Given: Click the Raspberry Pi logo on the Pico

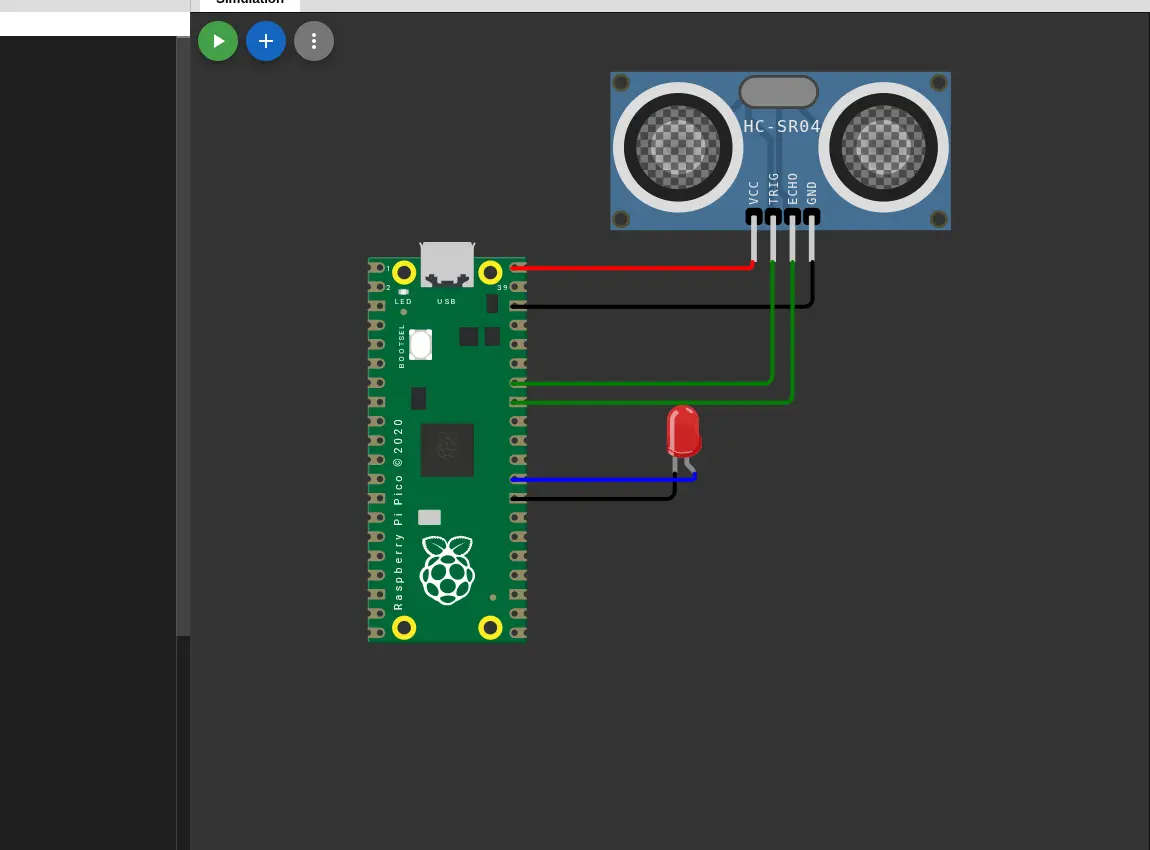Looking at the screenshot, I should (x=447, y=571).
